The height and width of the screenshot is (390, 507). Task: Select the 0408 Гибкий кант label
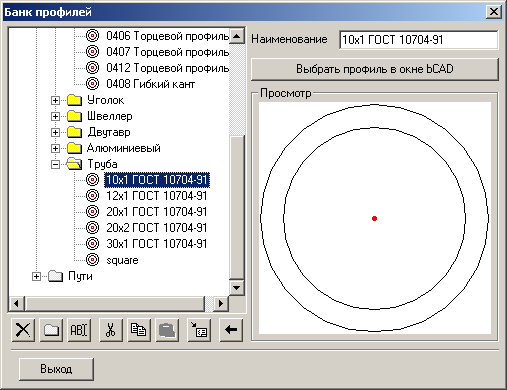(151, 84)
